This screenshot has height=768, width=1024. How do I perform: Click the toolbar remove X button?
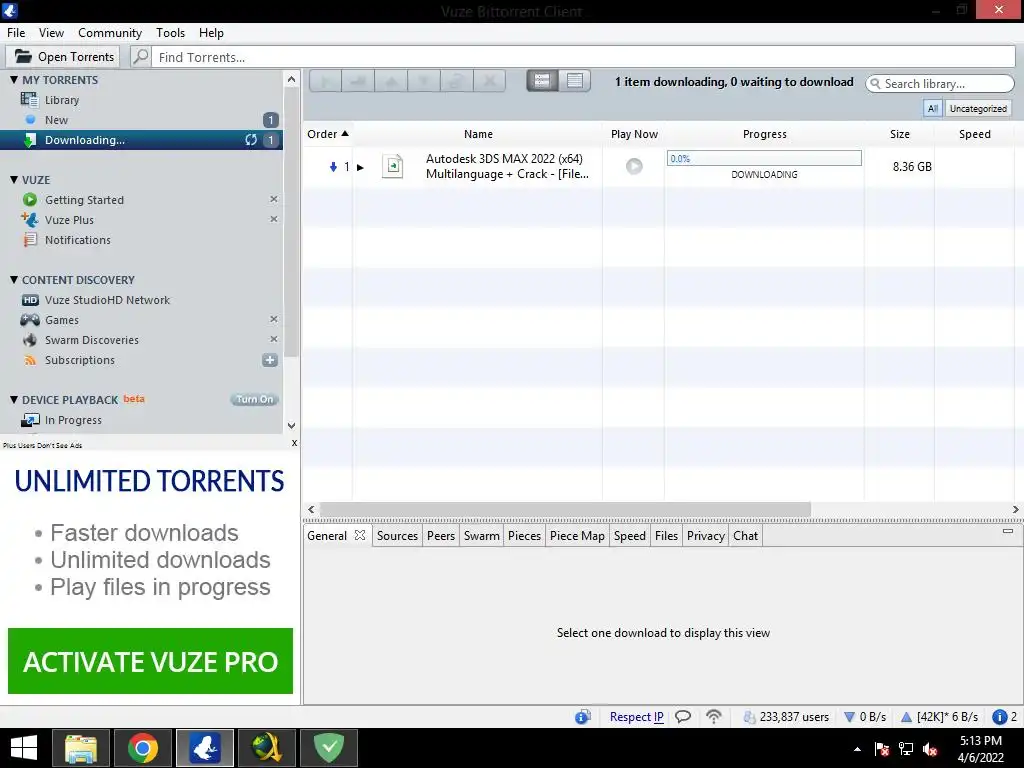point(489,81)
